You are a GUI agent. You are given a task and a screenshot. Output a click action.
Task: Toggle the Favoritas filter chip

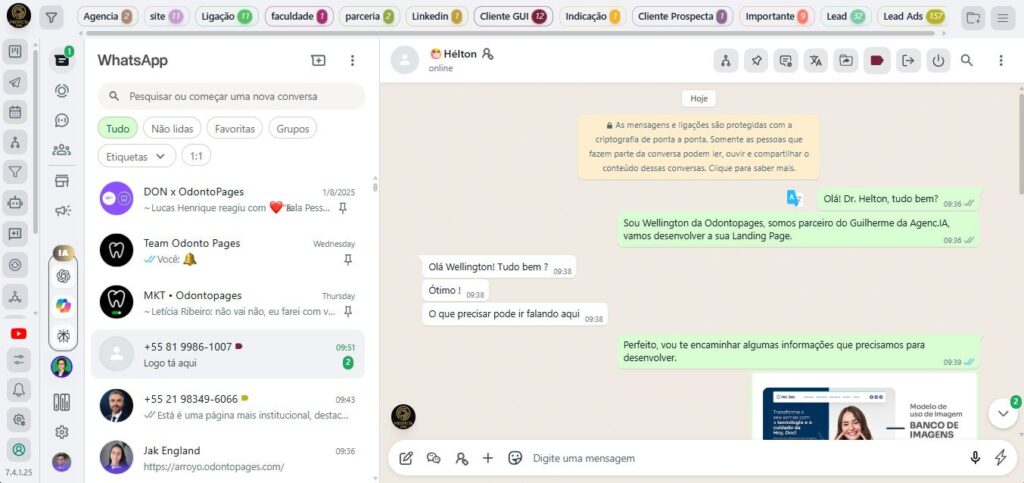point(234,129)
